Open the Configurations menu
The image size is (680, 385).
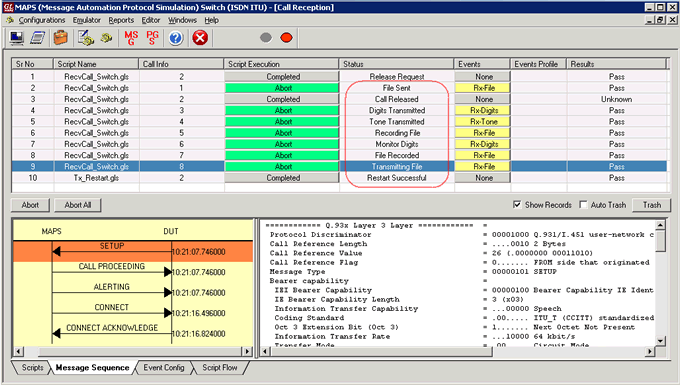click(x=42, y=20)
